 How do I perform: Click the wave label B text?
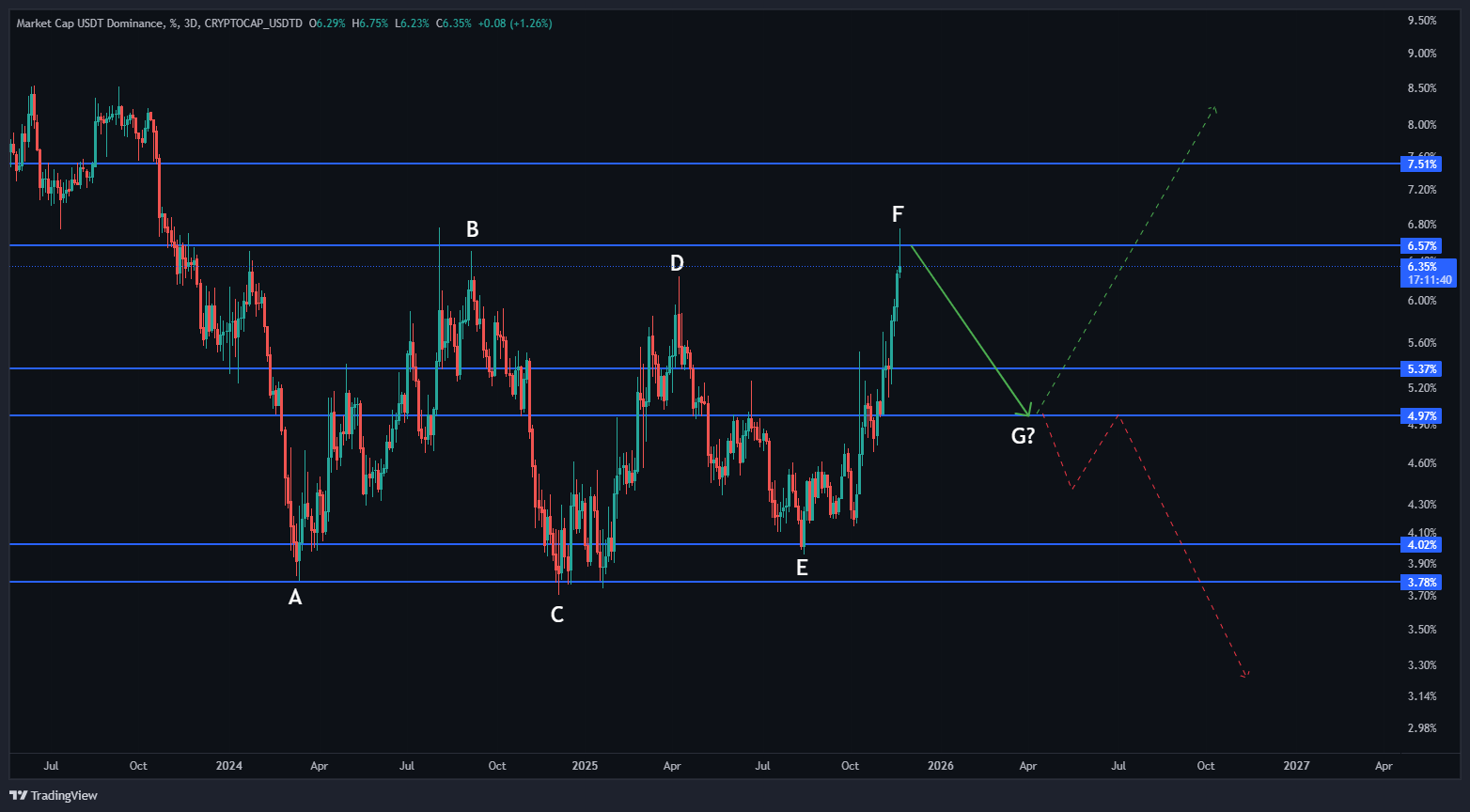pyautogui.click(x=473, y=229)
